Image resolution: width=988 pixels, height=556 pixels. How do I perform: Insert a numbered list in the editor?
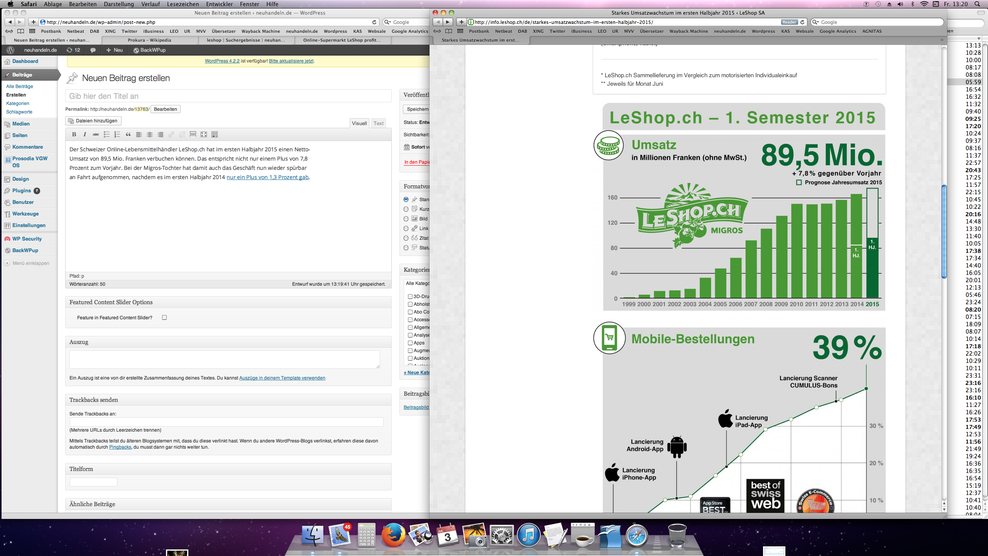click(x=117, y=134)
